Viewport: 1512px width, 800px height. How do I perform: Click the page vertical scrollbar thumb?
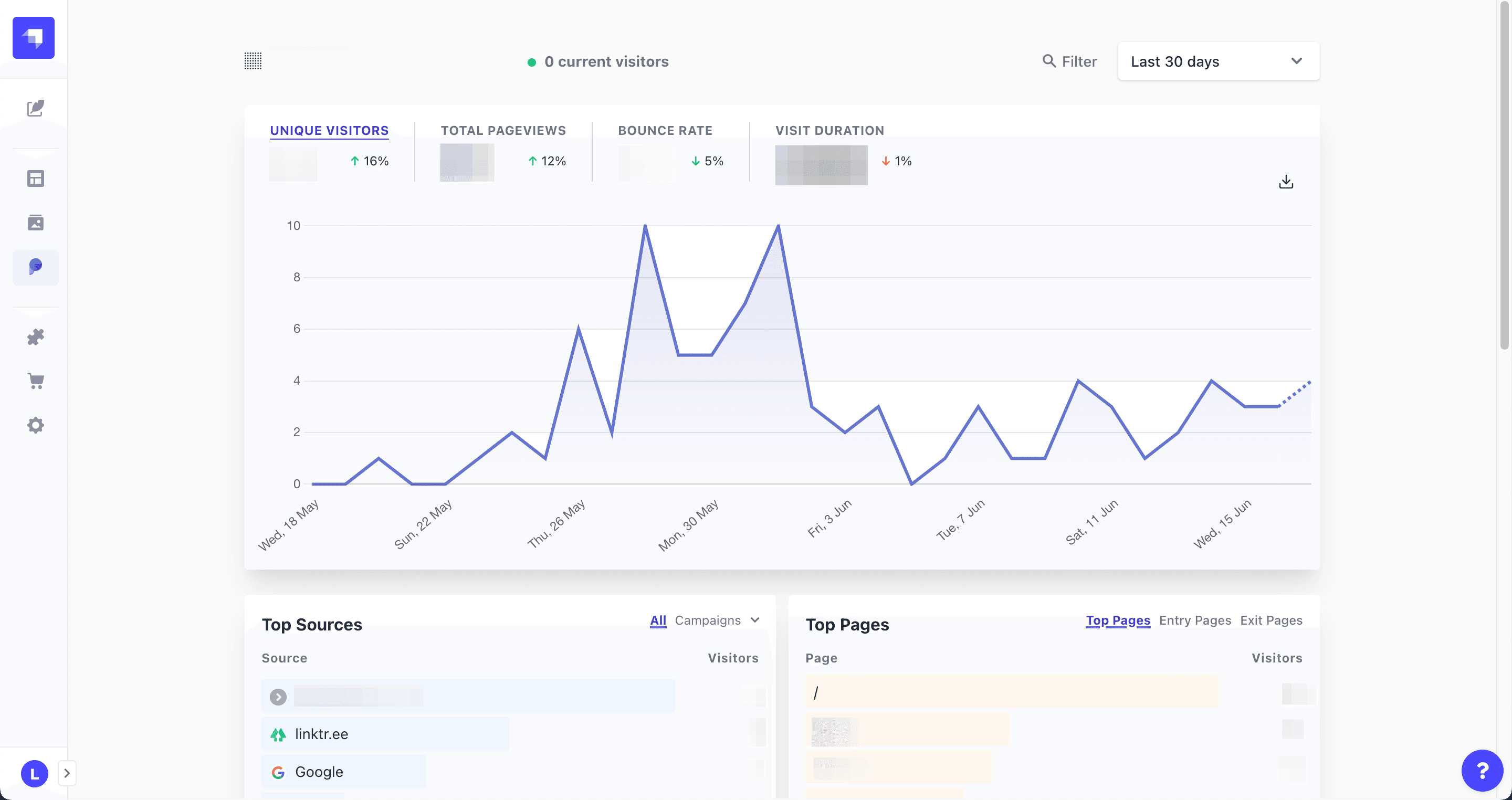click(x=1504, y=176)
